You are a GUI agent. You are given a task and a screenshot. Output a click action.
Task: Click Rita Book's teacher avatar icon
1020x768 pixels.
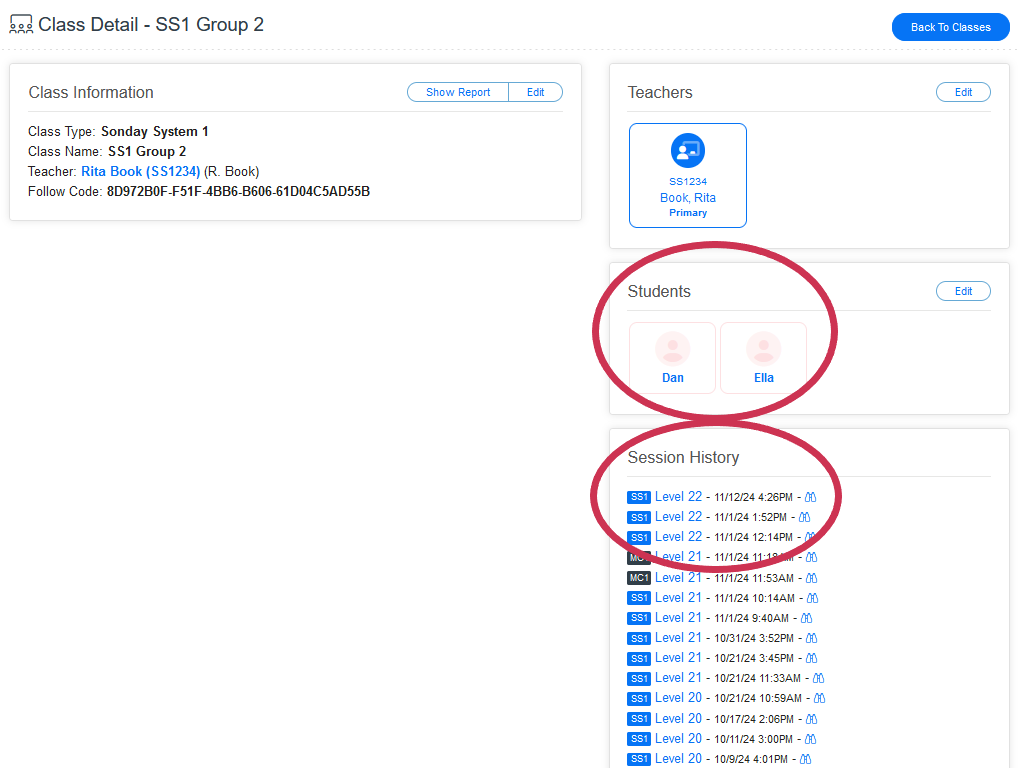click(688, 151)
